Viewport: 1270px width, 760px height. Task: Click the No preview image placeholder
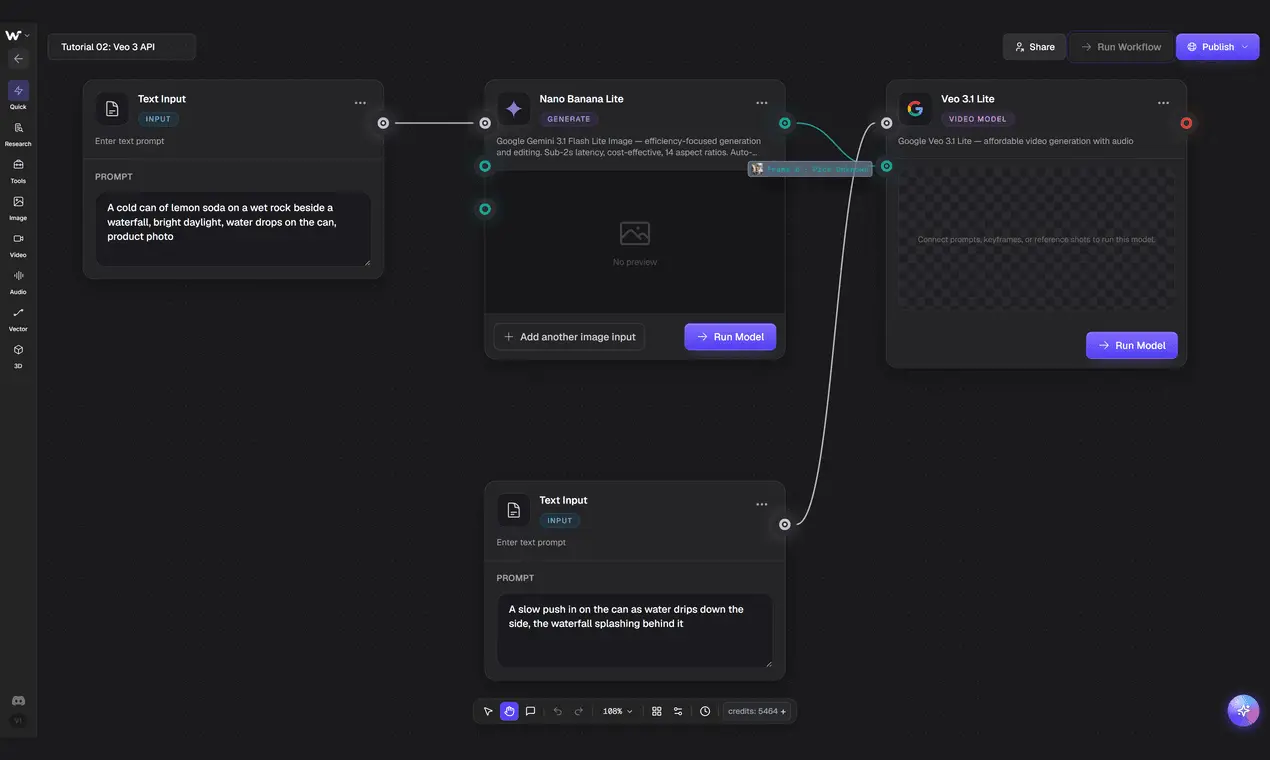click(x=635, y=242)
